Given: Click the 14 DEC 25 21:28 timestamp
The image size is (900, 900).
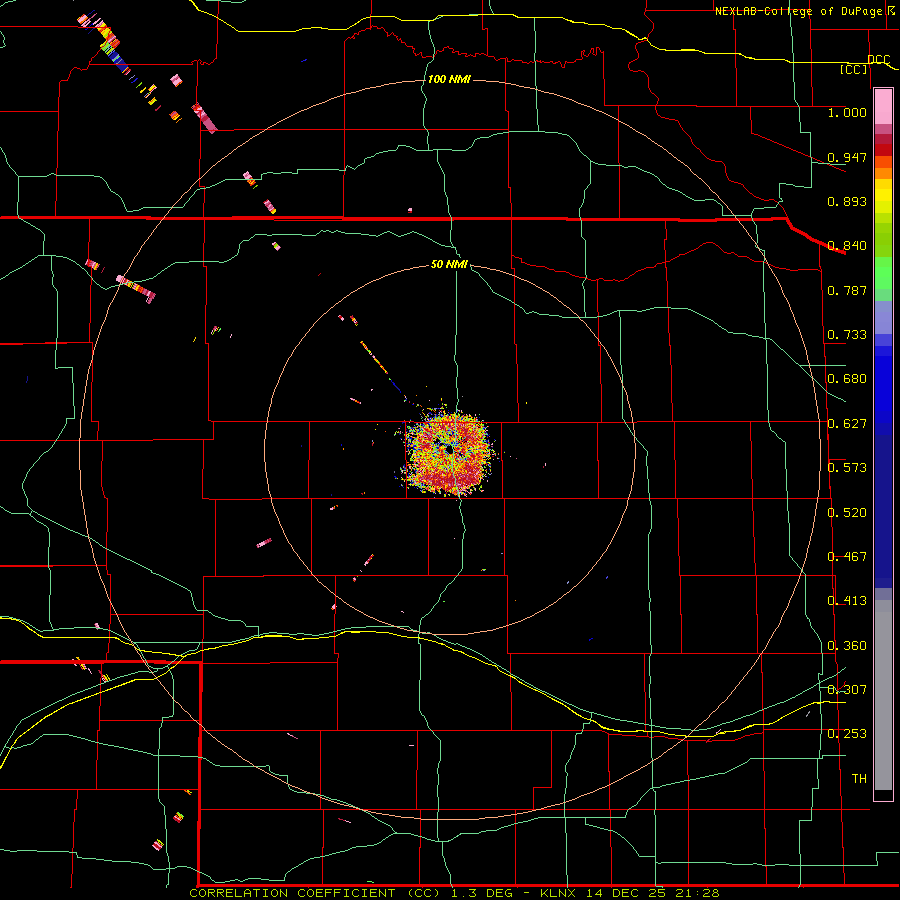Looking at the screenshot, I should [x=653, y=893].
